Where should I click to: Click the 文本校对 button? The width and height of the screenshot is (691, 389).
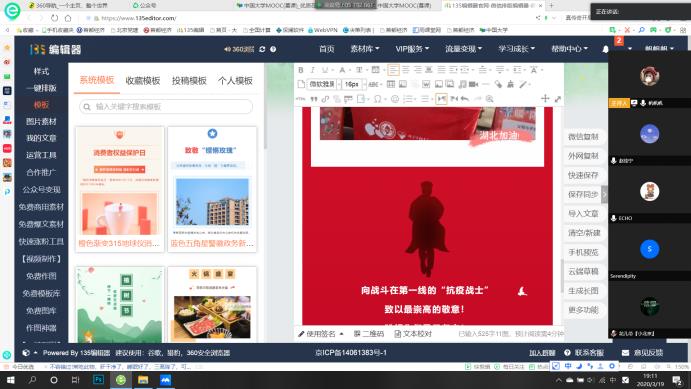(413, 334)
